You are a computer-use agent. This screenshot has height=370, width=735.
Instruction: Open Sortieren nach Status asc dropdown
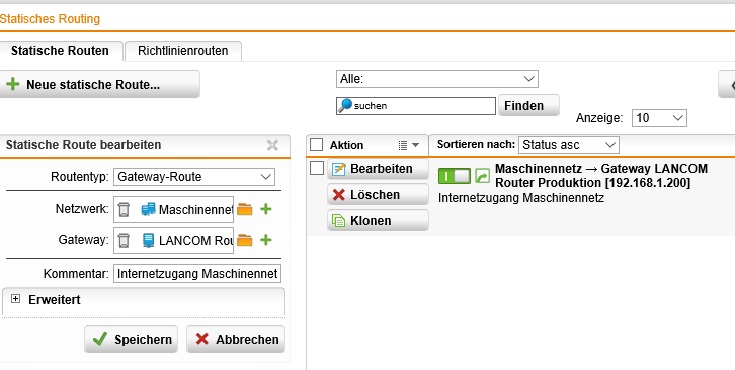569,145
